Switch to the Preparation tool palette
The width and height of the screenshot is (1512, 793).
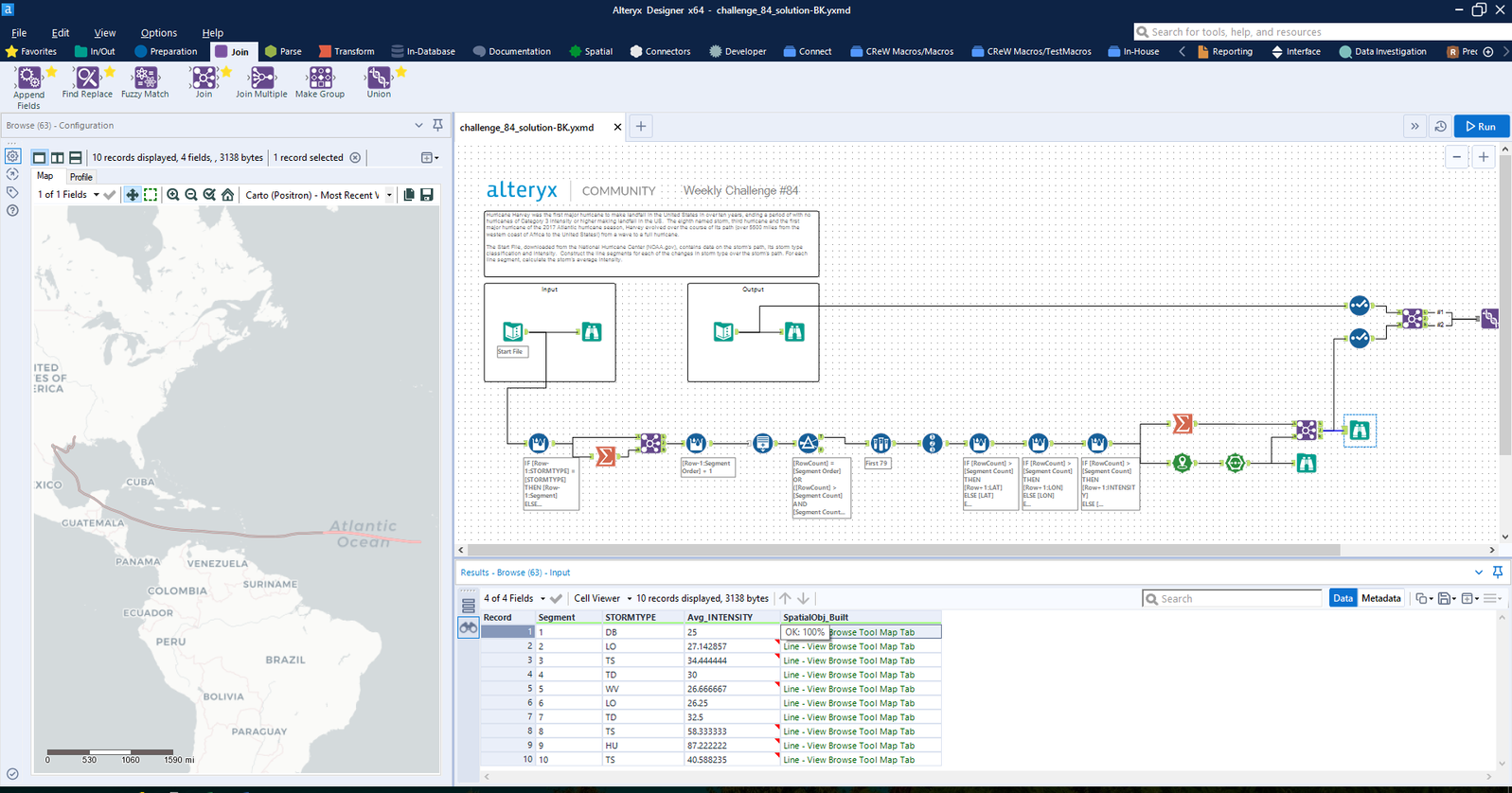pyautogui.click(x=167, y=51)
